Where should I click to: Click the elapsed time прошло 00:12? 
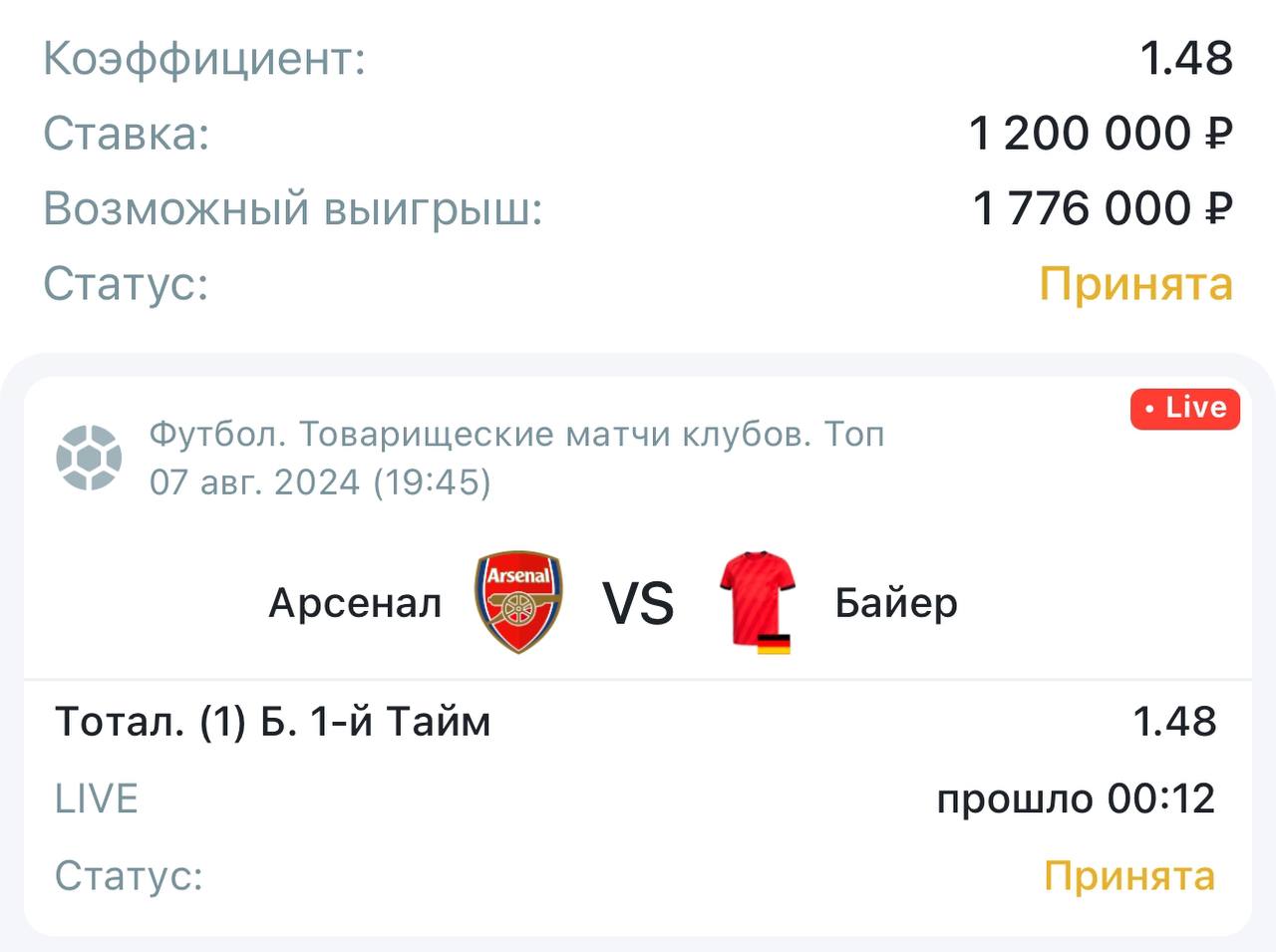pyautogui.click(x=1076, y=798)
